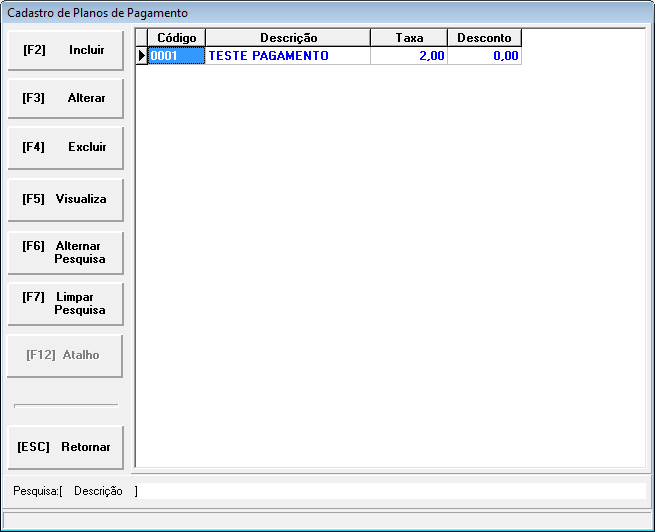
Task: Select the row indicator arrow for record 0001
Action: coord(142,56)
